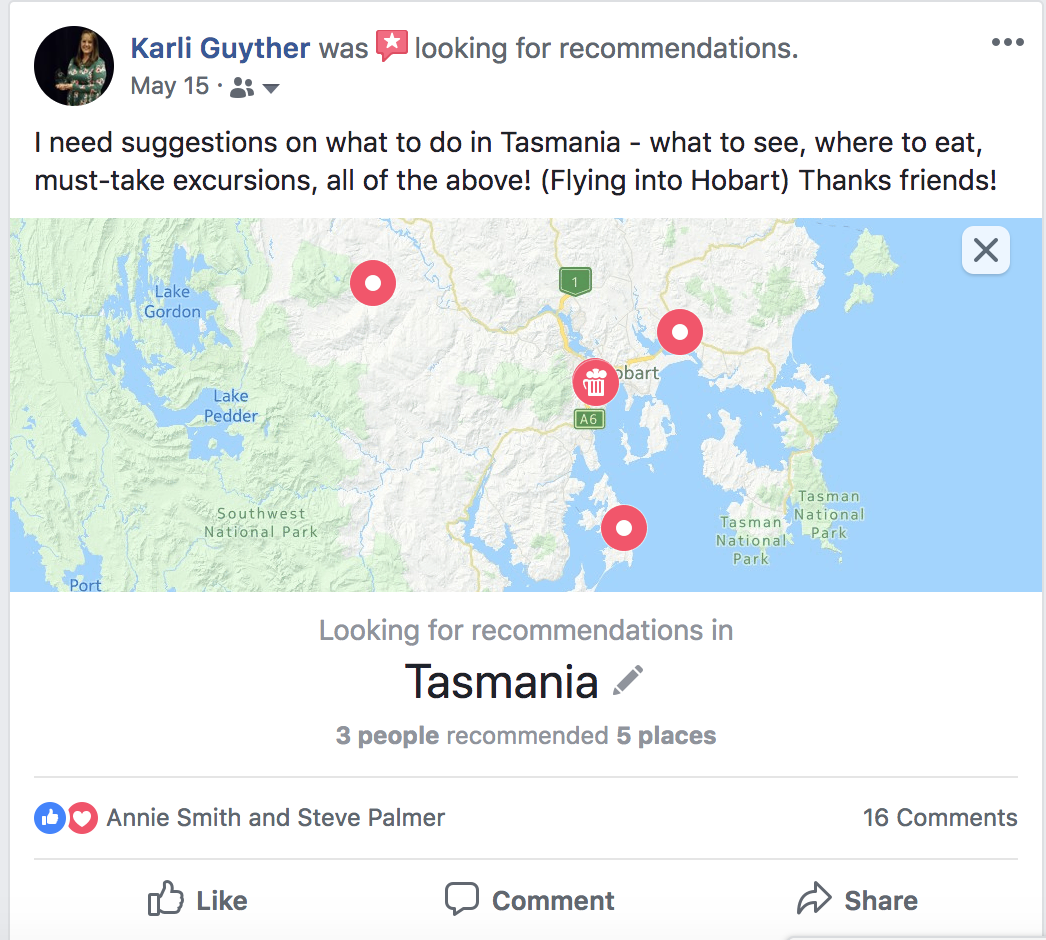Click the Comment button
This screenshot has width=1046, height=940.
(x=530, y=899)
